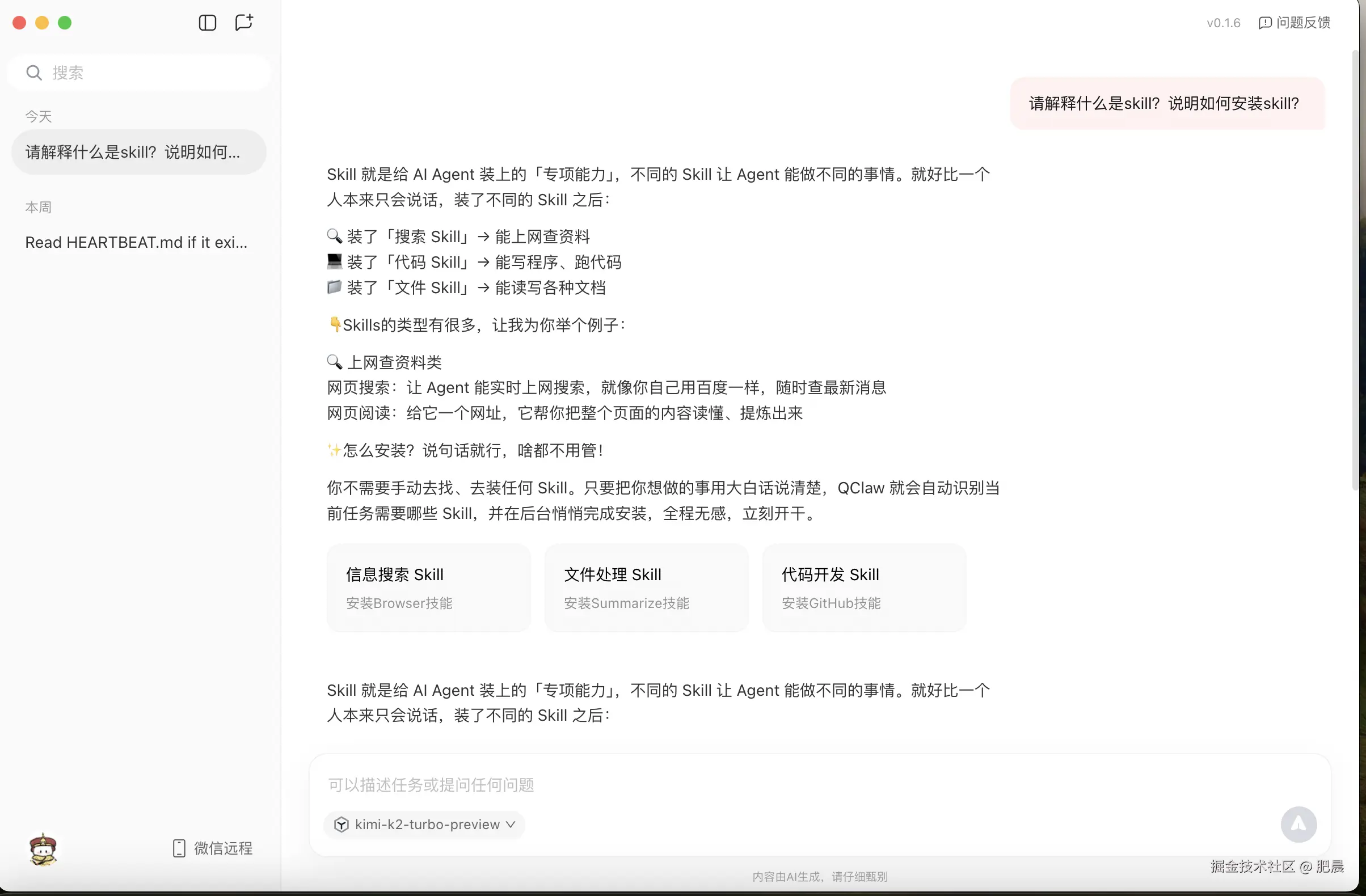Open the kimi-k2-turbo-preview model dropdown
The height and width of the screenshot is (896, 1366).
pyautogui.click(x=427, y=825)
